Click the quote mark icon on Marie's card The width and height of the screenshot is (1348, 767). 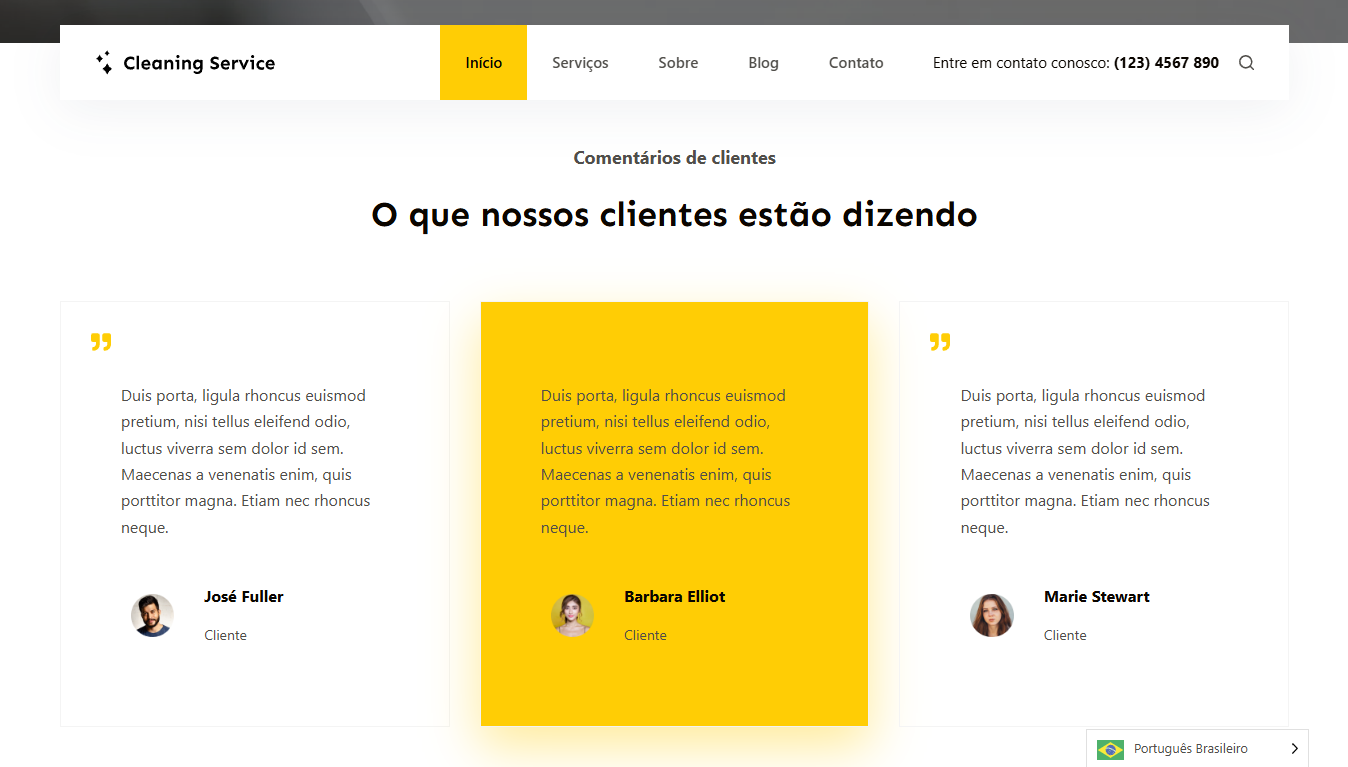pyautogui.click(x=940, y=342)
